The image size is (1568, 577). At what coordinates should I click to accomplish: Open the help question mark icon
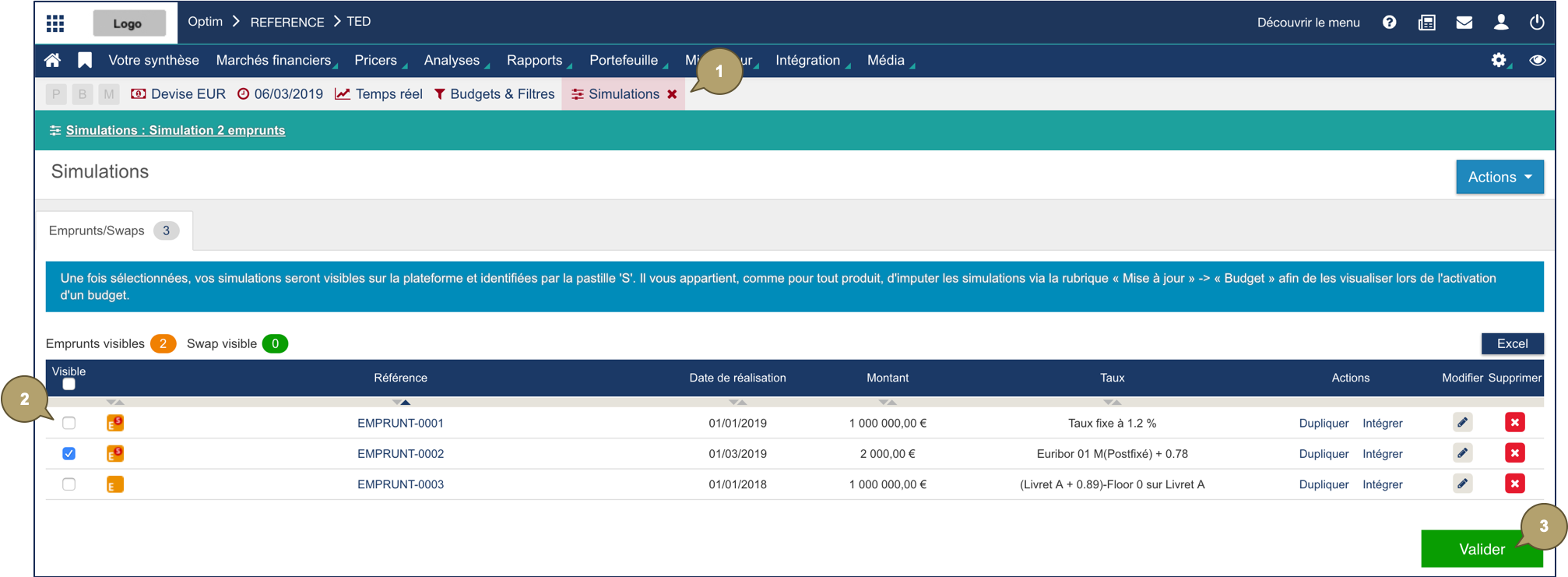click(x=1389, y=23)
